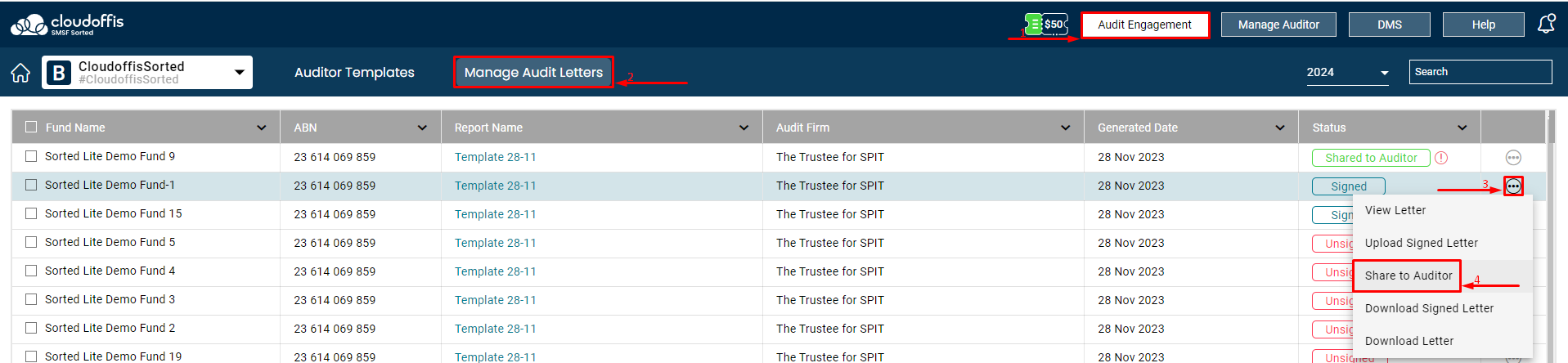Tick the checkbox for Sorted Lite Demo Fund-1
The width and height of the screenshot is (1568, 363).
(31, 185)
